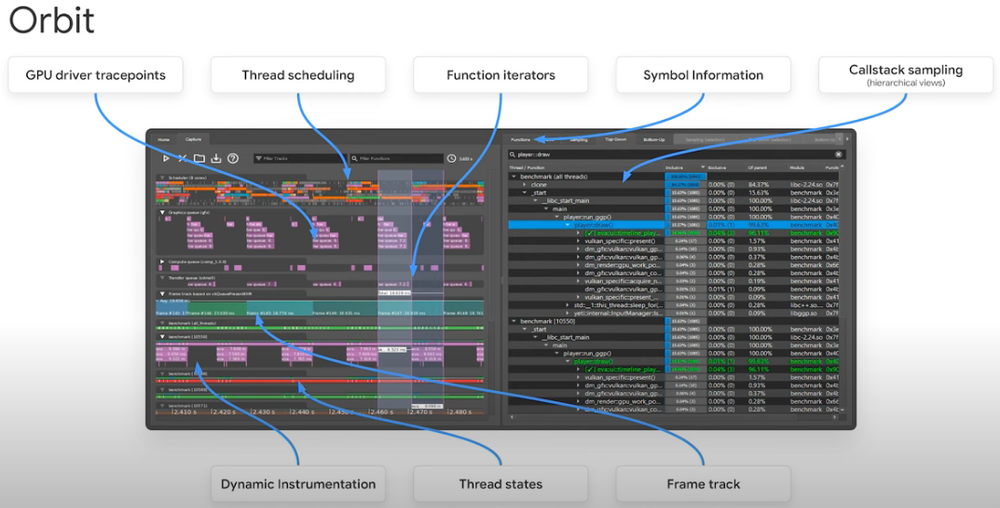Sort by the Module column header
The width and height of the screenshot is (1000, 508).
(x=797, y=168)
